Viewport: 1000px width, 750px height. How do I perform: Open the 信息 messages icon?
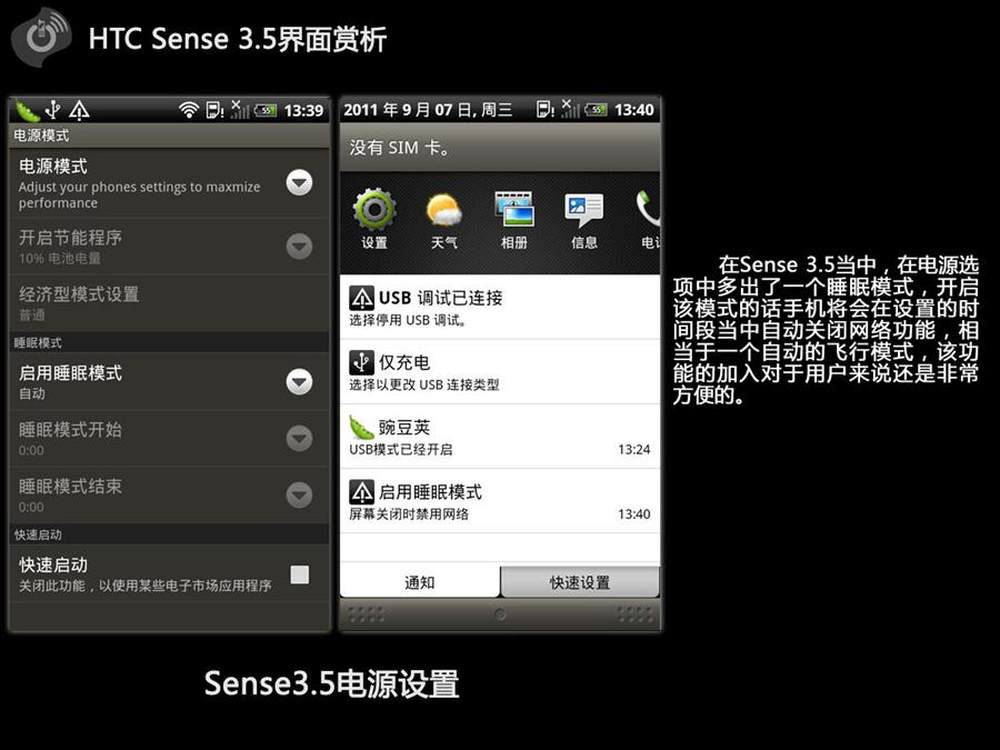[x=584, y=217]
